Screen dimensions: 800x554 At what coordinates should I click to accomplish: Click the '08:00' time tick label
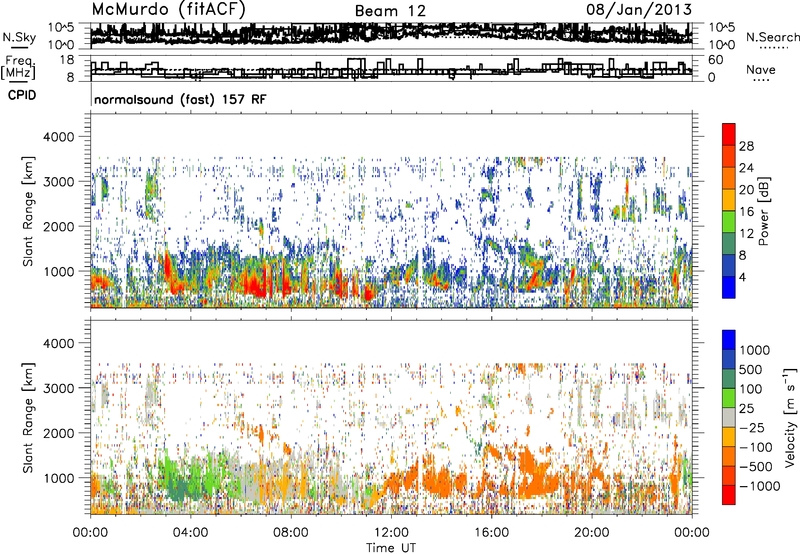291,533
